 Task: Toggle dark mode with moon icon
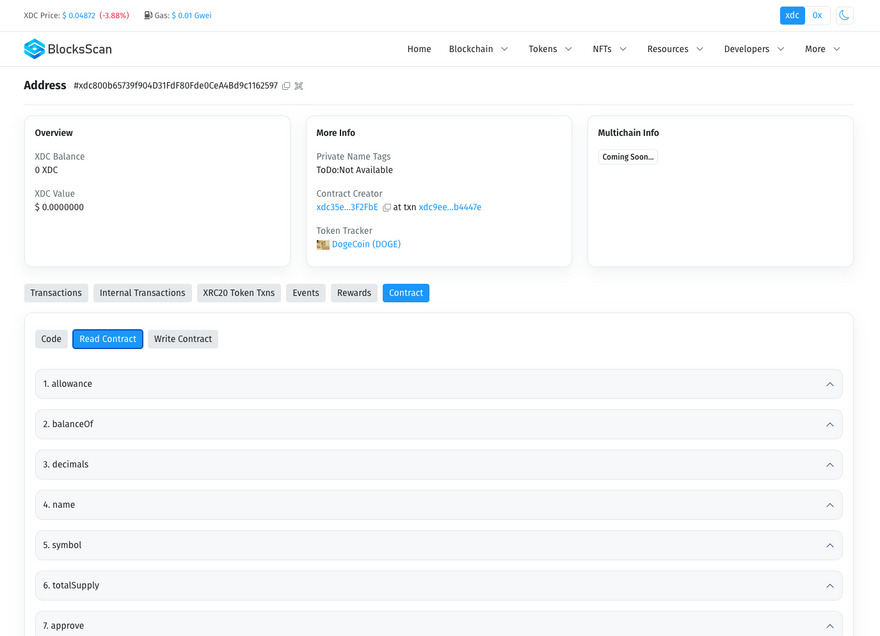tap(845, 16)
